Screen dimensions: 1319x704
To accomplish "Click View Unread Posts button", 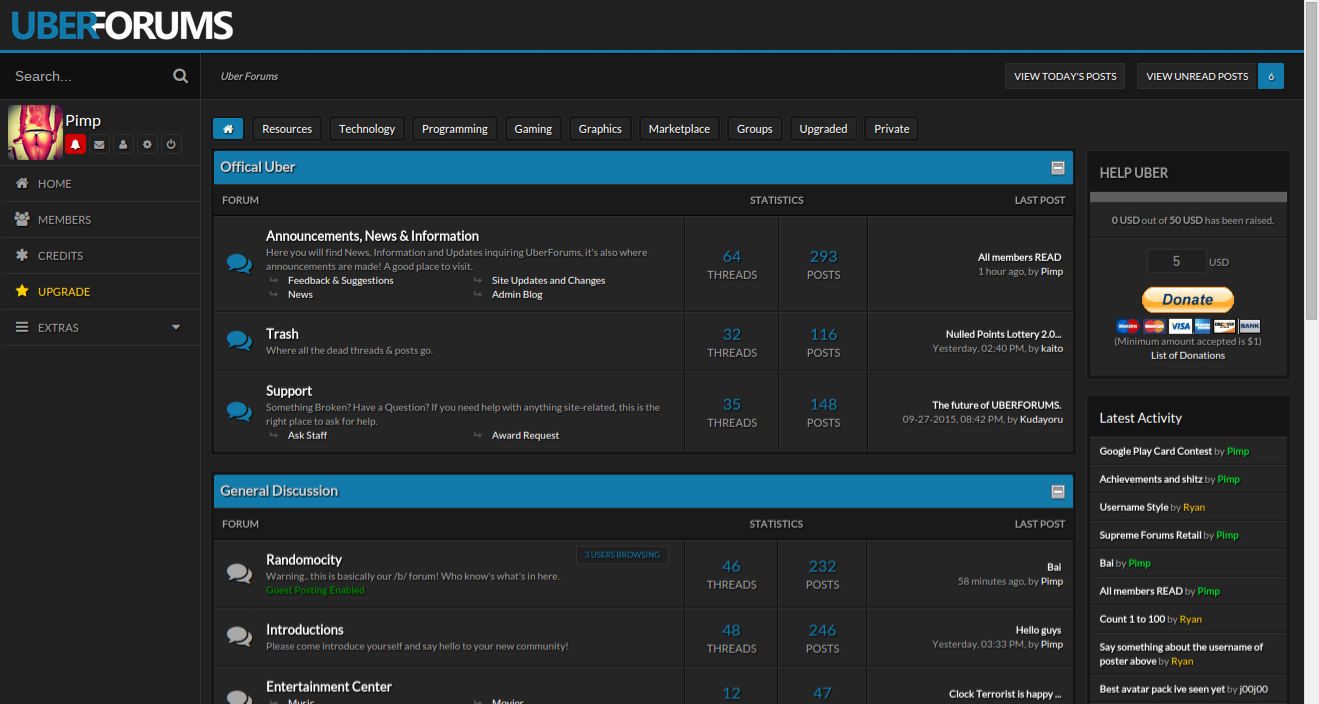I will (x=1197, y=76).
